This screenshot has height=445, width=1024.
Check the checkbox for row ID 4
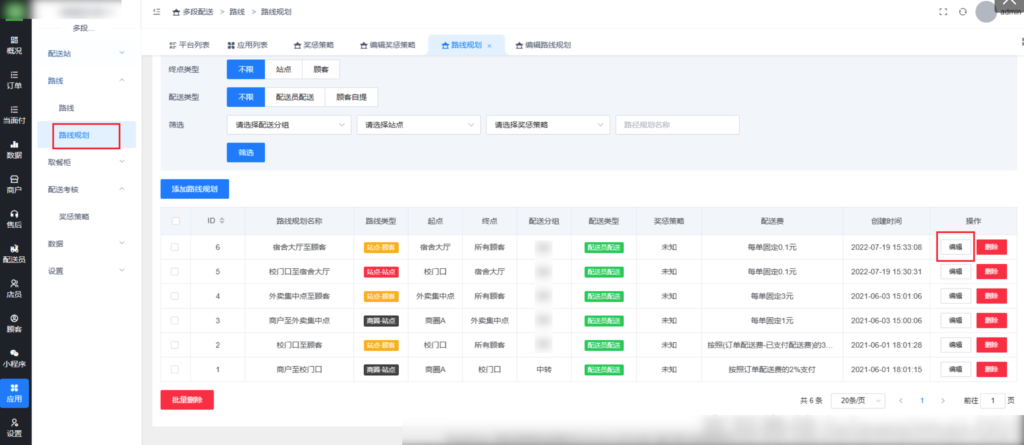[x=175, y=296]
